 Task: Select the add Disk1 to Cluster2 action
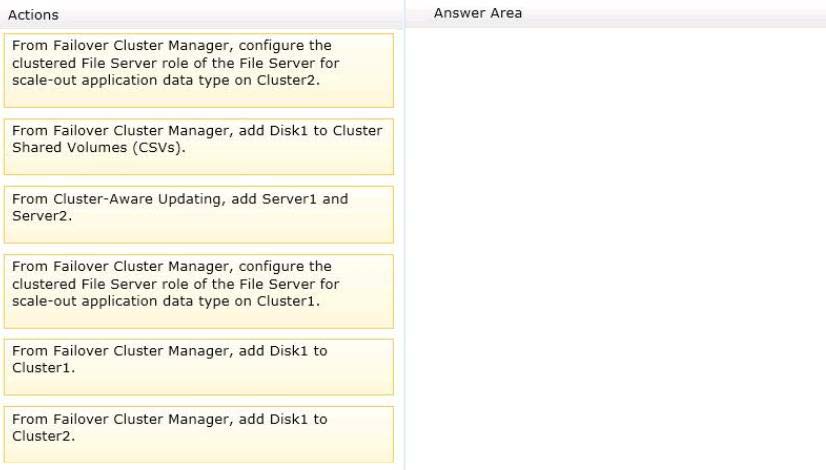pos(199,434)
